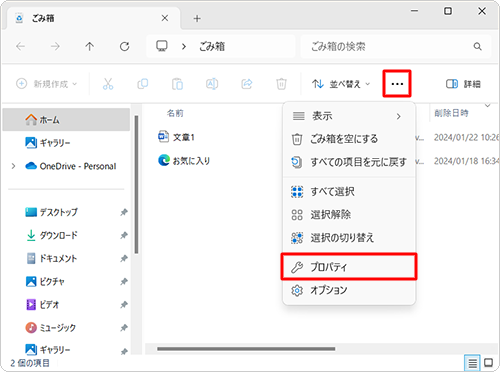
Task: Refresh the ごみ箱 folder view
Action: click(125, 46)
